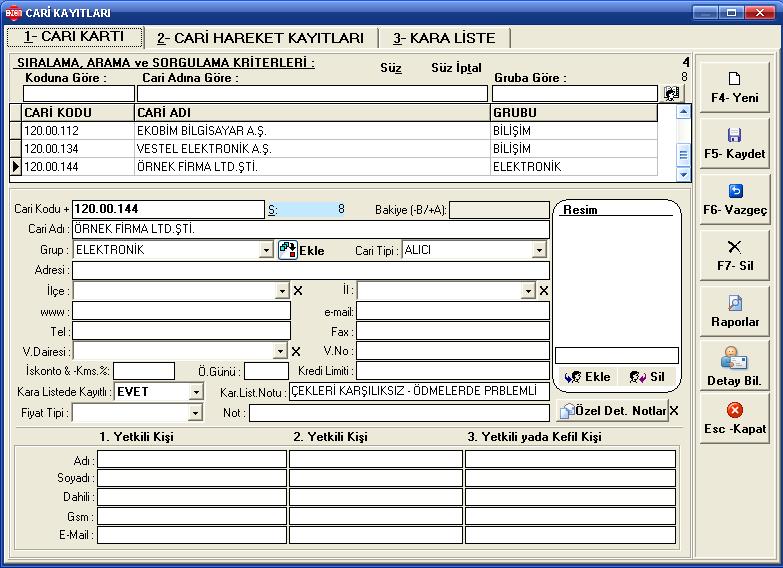Focus the Cari Adına Göre search field

point(313,93)
